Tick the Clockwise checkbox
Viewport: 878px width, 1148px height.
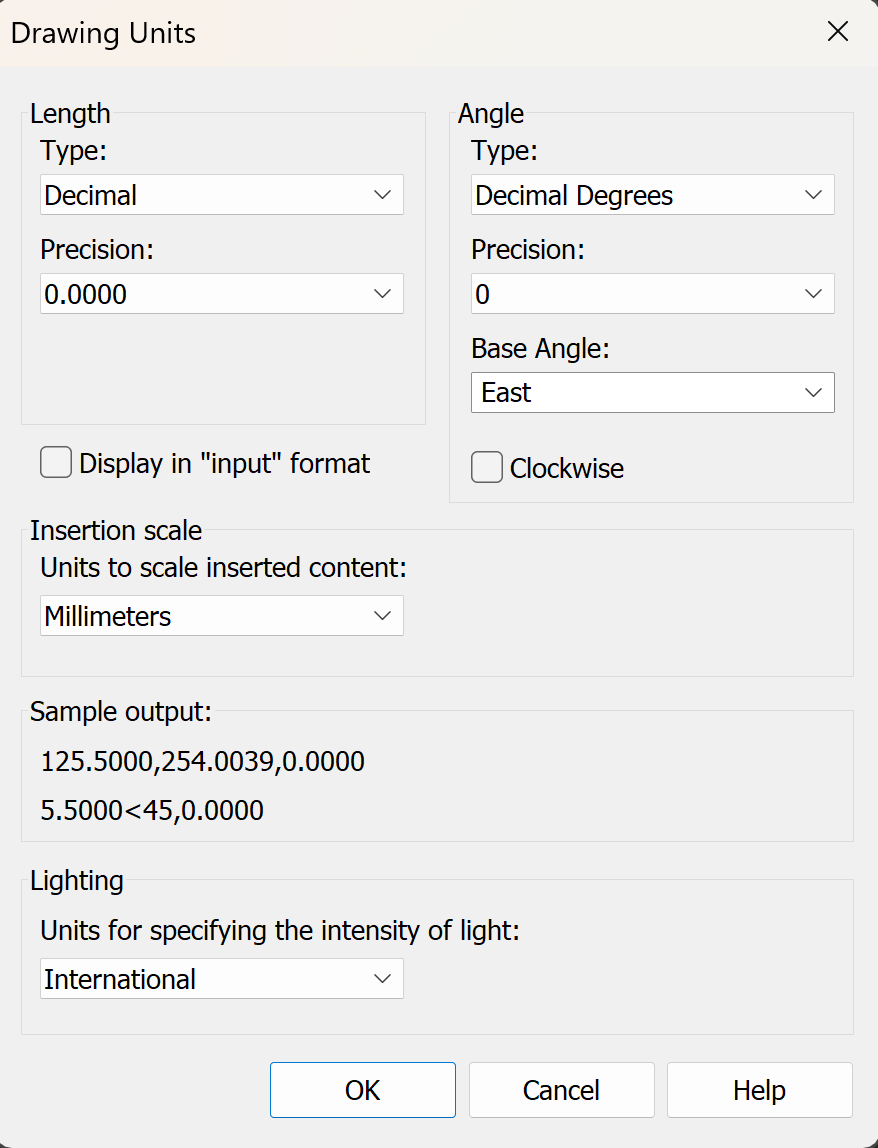(487, 467)
